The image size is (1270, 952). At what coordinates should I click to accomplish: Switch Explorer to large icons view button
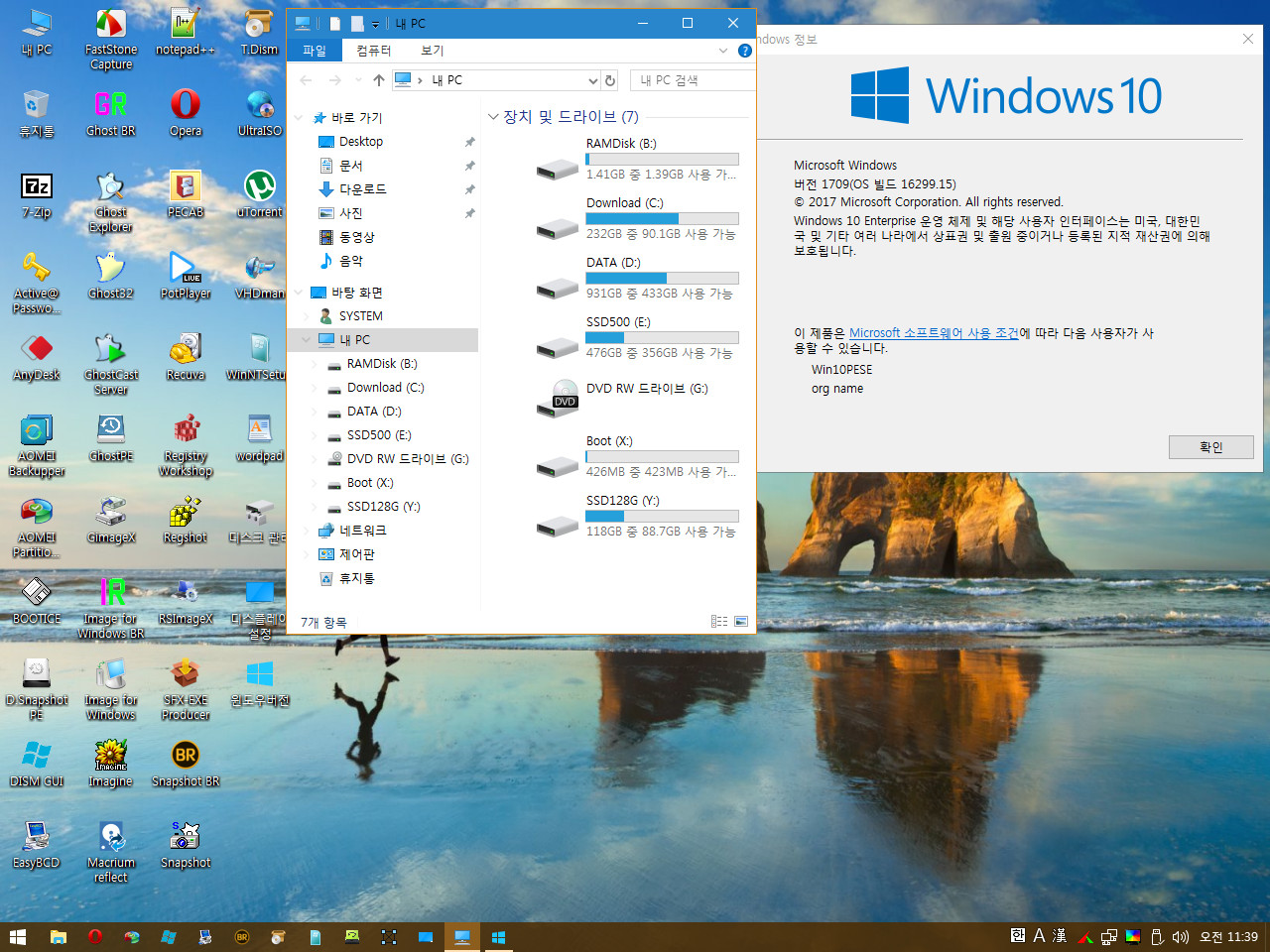(x=741, y=622)
